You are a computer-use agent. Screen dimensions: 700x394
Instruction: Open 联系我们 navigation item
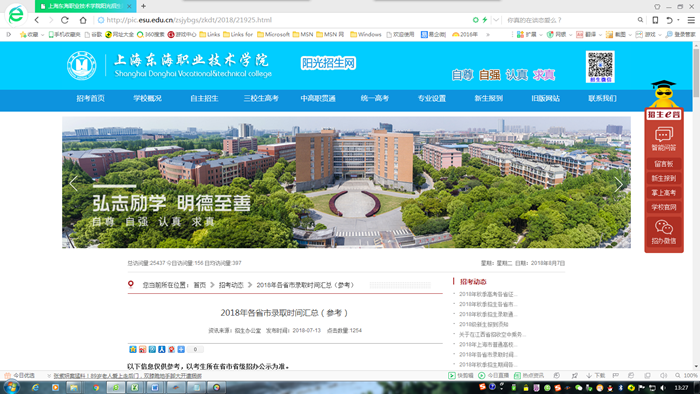[x=602, y=98]
